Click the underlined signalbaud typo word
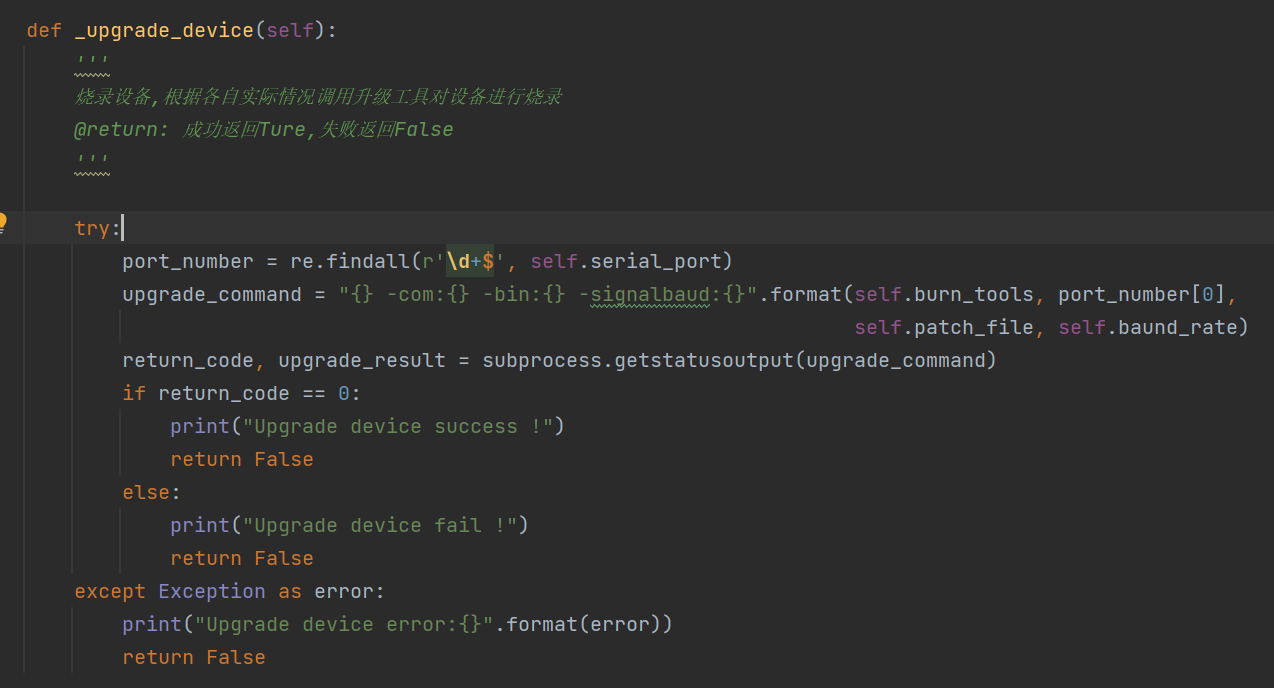1274x688 pixels. 650,294
